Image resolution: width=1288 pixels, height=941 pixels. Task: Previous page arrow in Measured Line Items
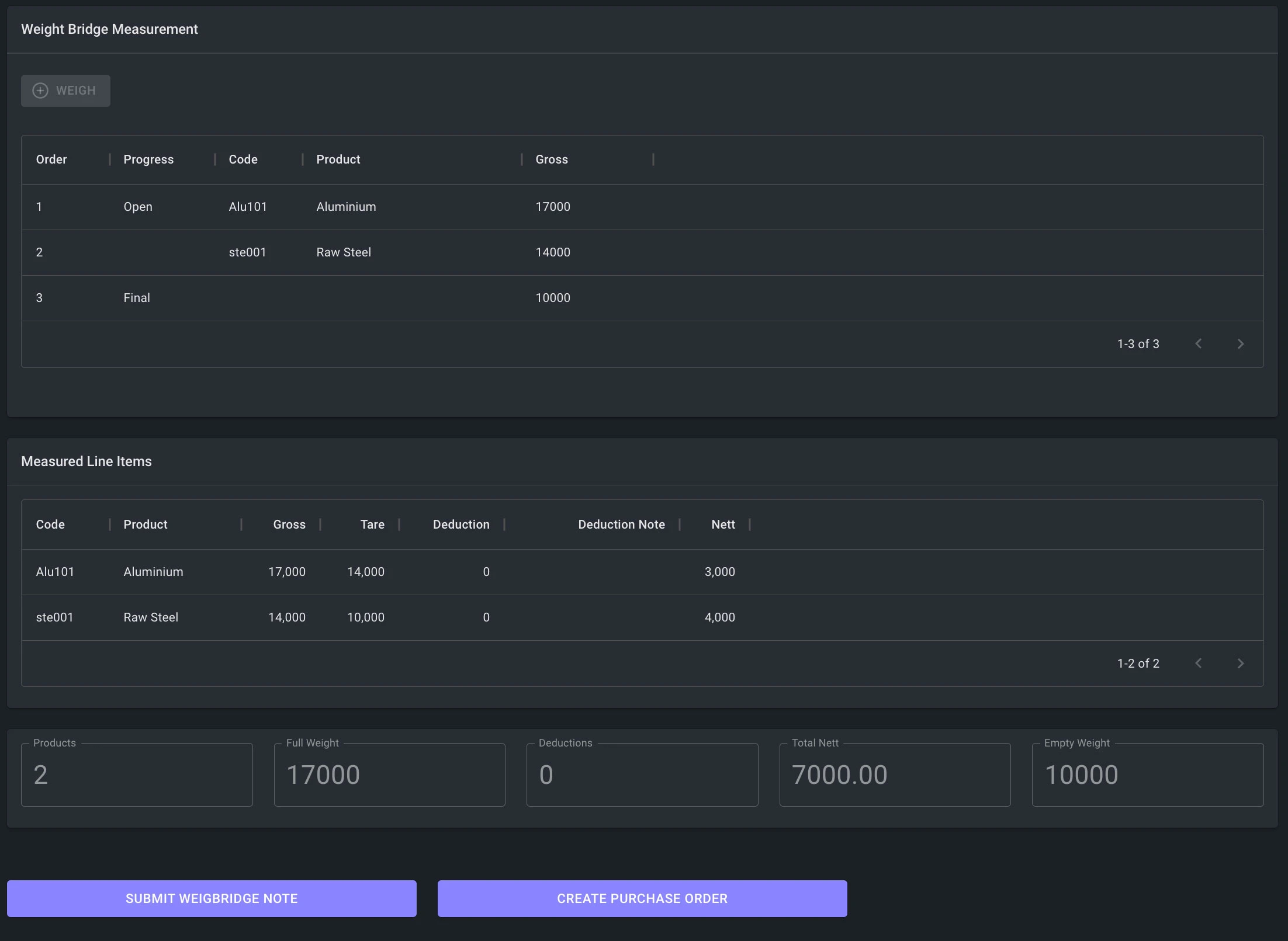click(1199, 664)
